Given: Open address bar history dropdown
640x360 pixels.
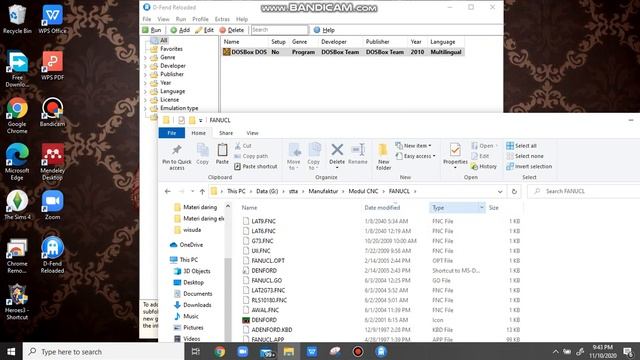Looking at the screenshot, I should point(500,191).
